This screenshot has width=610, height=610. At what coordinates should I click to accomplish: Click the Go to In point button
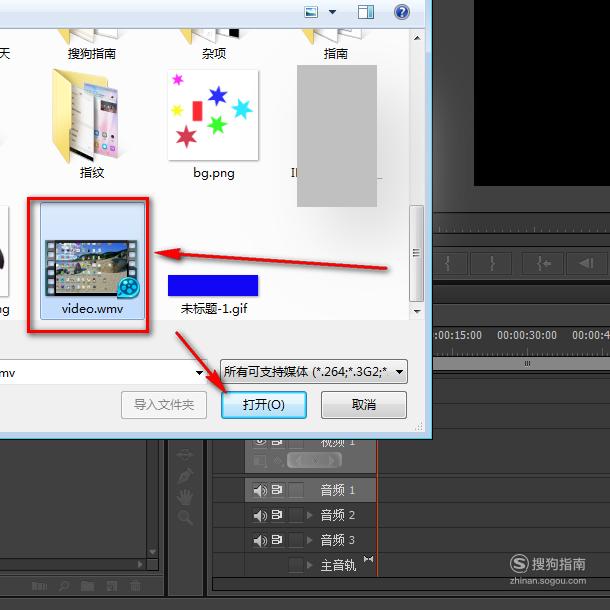coord(542,264)
